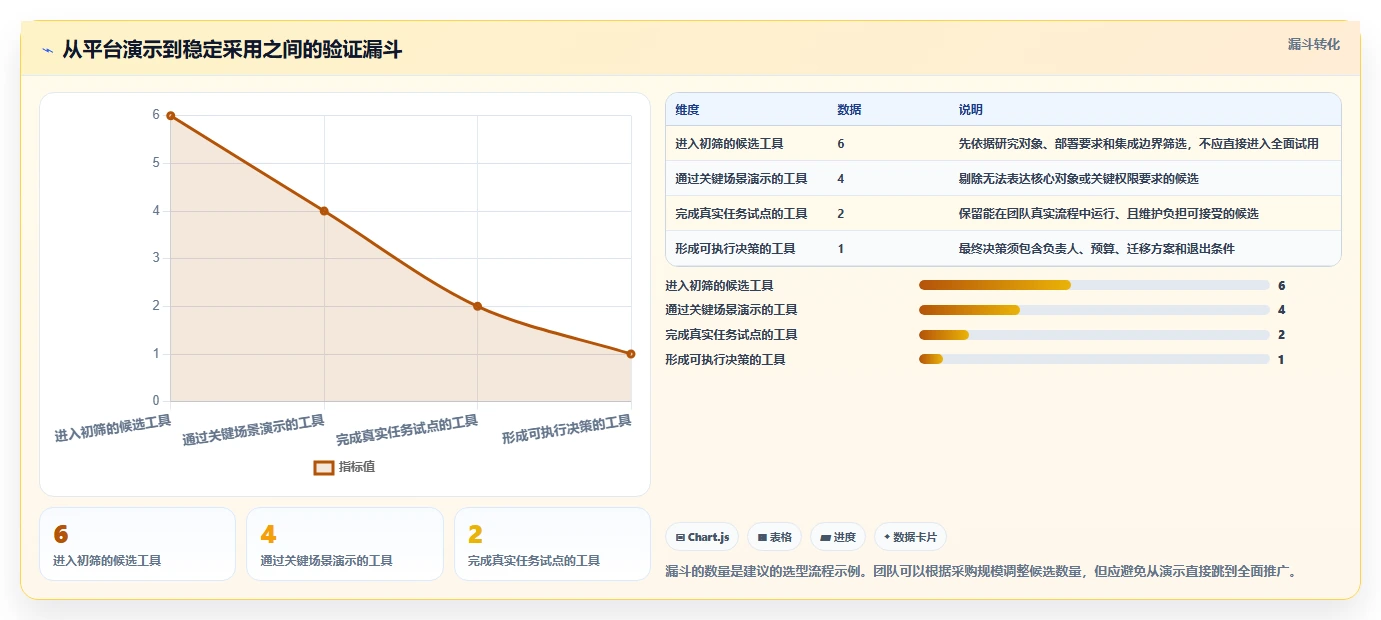Click the number 1 after the last progress bar
The image size is (1381, 620).
(x=1282, y=359)
